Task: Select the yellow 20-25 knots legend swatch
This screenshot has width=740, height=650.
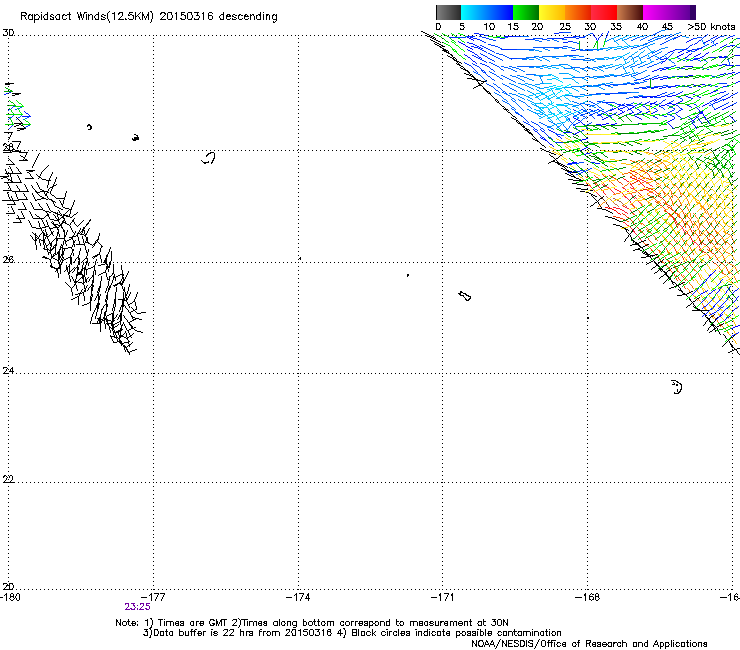Action: pyautogui.click(x=552, y=12)
